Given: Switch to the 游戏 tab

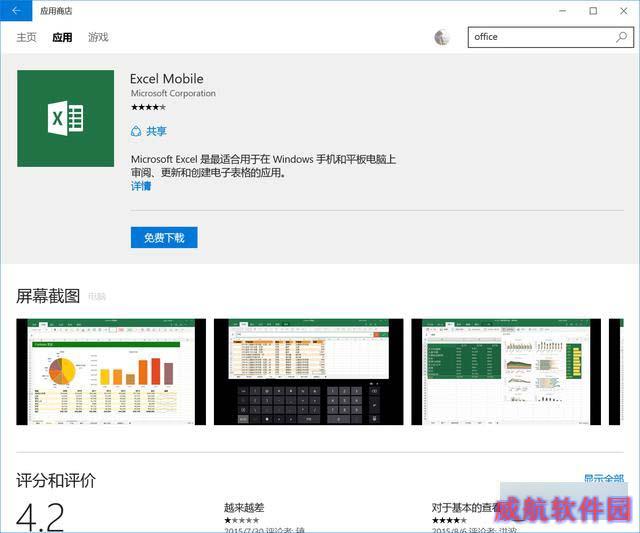Looking at the screenshot, I should (98, 38).
